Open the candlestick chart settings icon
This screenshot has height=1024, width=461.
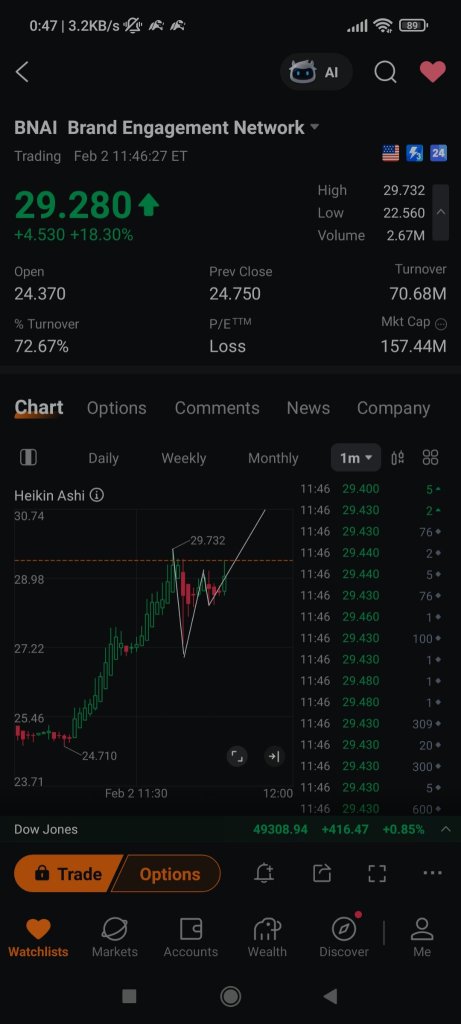click(398, 458)
